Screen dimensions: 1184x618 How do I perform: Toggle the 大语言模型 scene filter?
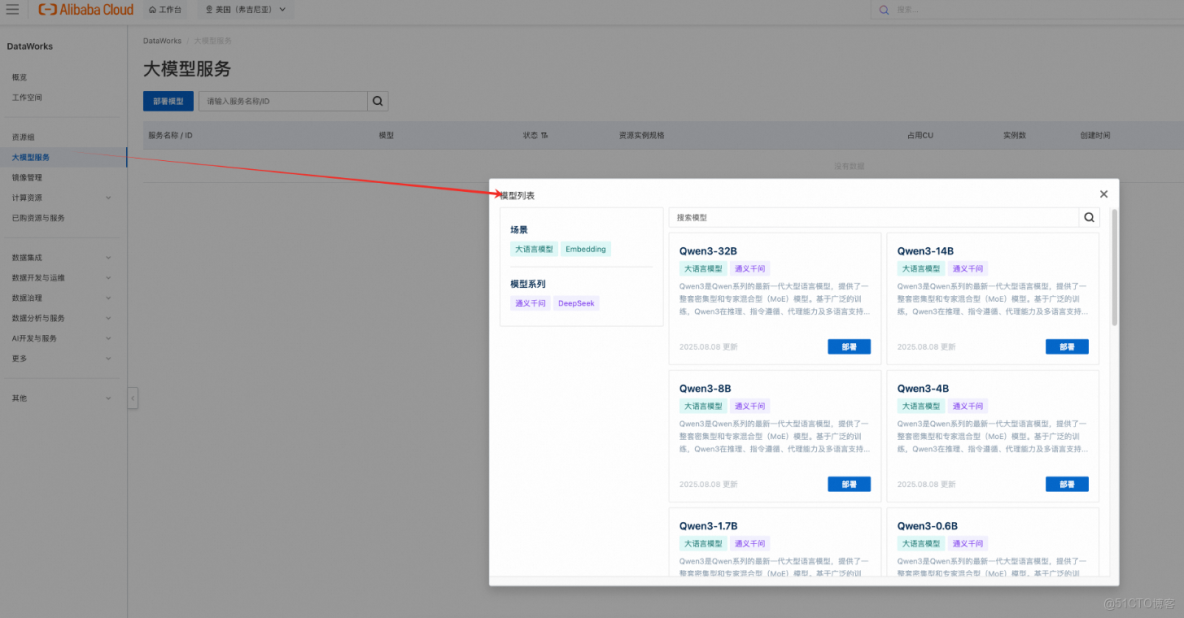coord(536,248)
